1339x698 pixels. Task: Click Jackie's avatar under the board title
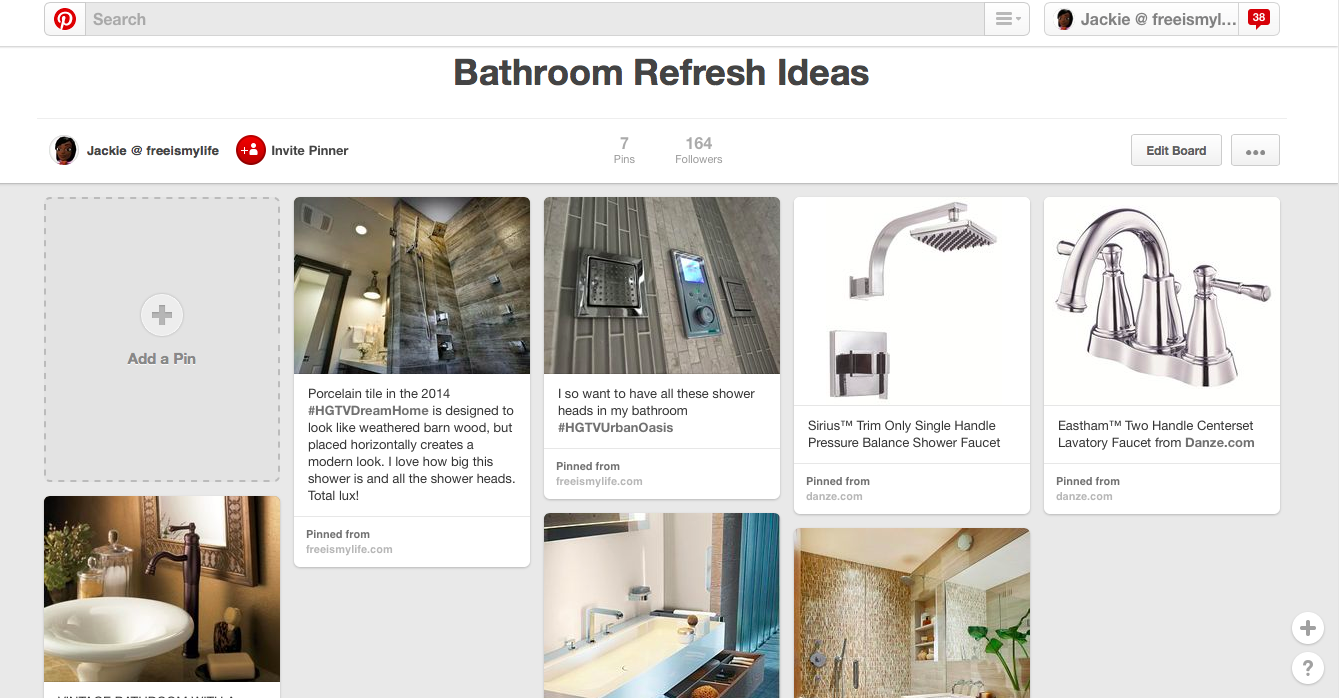coord(64,150)
